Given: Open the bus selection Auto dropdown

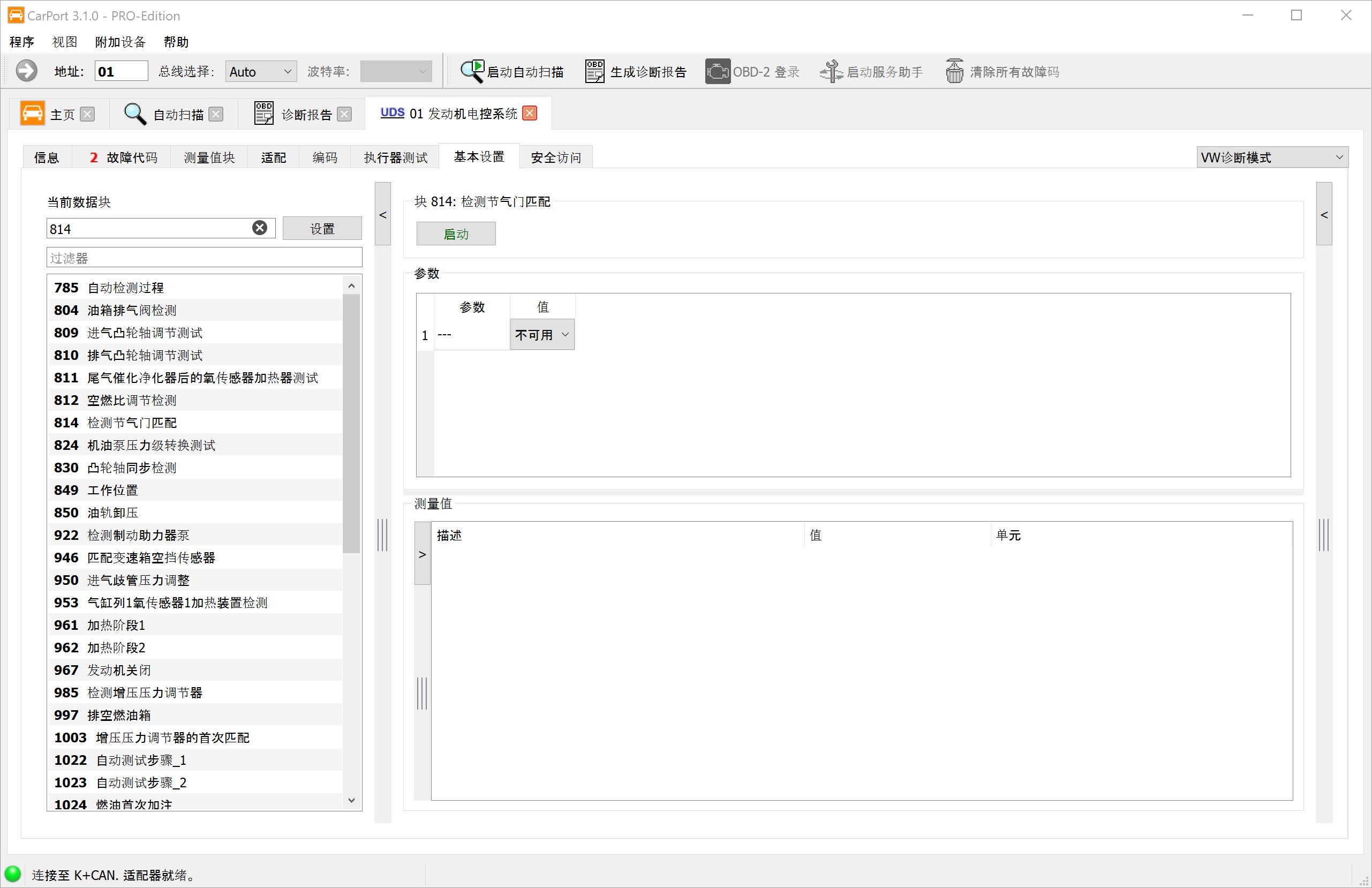Looking at the screenshot, I should point(261,72).
